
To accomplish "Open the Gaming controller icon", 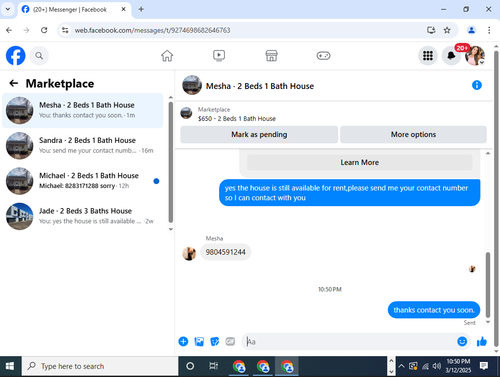I will (323, 56).
